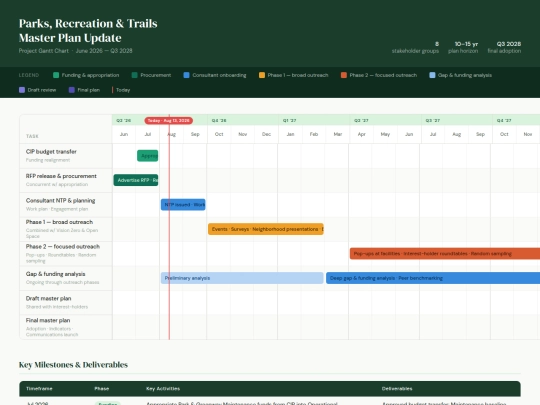Screen dimensions: 540x405
Task: Click the Phase 2 focused outreach legend swatch
Action: point(344,75)
